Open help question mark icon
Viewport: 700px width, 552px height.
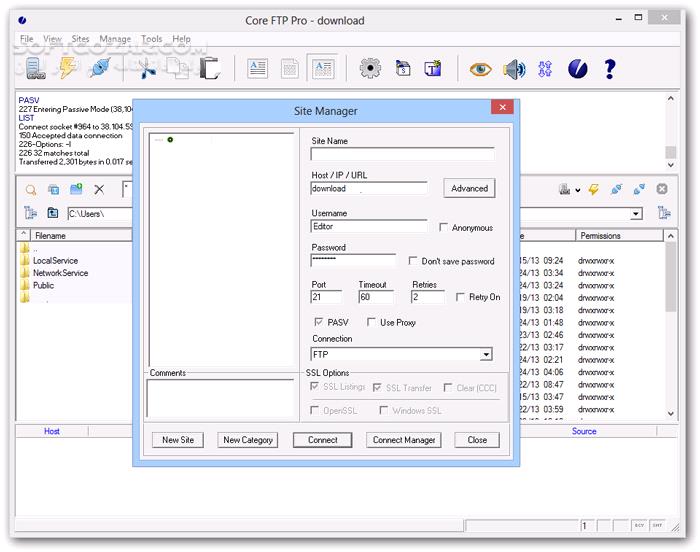pos(610,69)
